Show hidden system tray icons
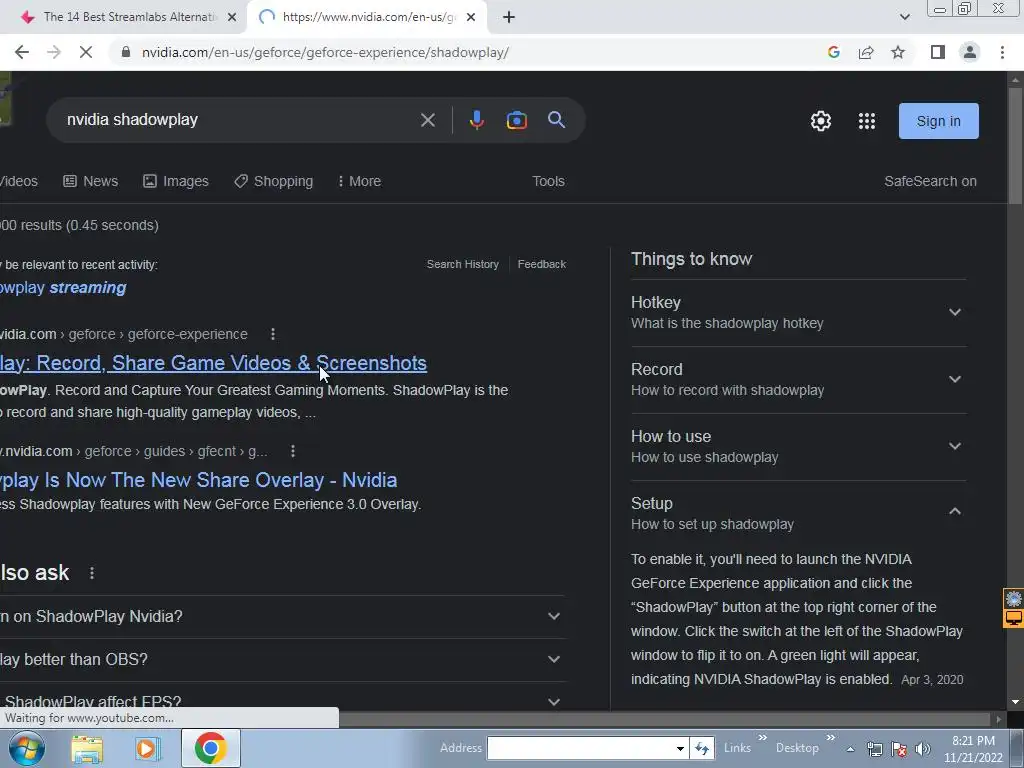This screenshot has width=1024, height=768. coord(850,749)
